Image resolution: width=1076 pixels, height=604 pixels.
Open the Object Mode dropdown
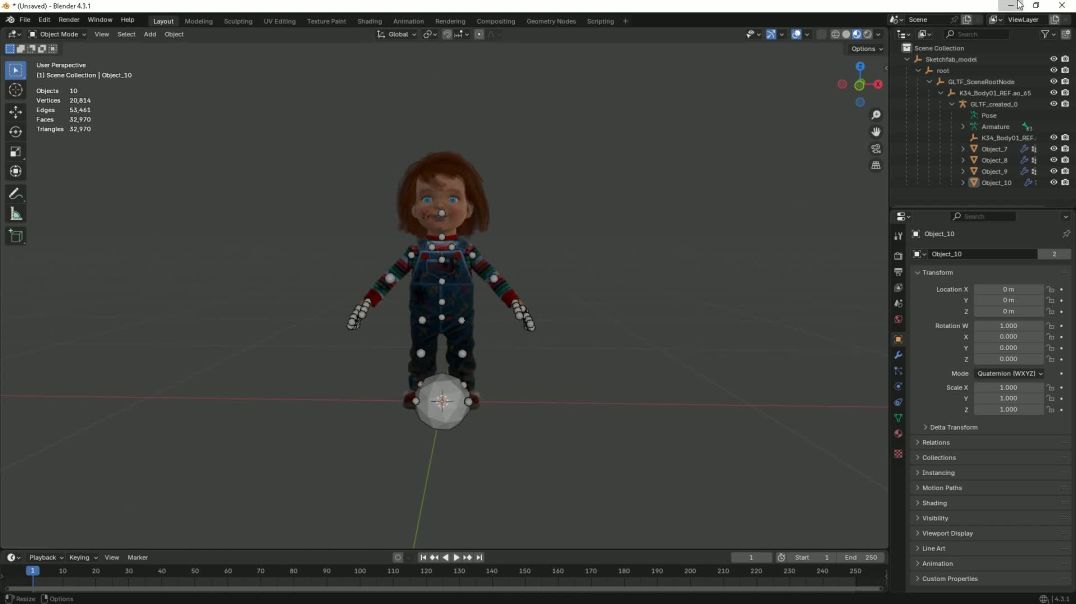[58, 34]
